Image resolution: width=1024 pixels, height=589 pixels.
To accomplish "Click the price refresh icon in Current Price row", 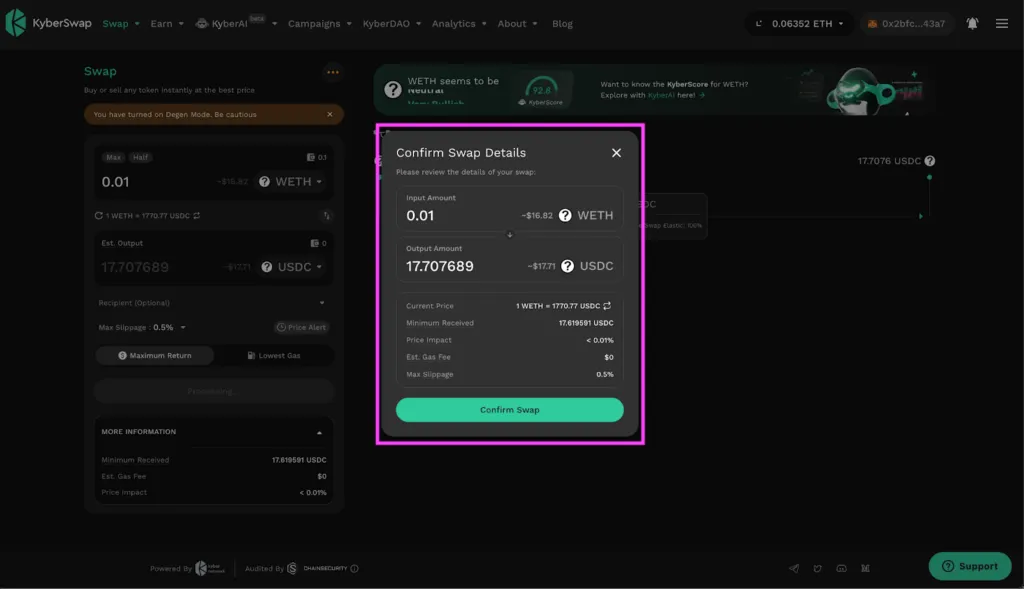I will click(x=607, y=306).
